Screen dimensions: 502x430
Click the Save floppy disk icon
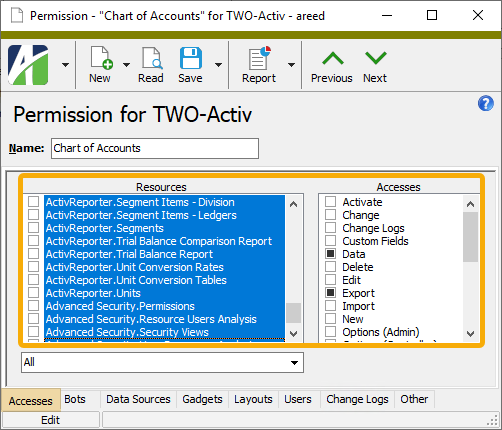click(x=191, y=58)
